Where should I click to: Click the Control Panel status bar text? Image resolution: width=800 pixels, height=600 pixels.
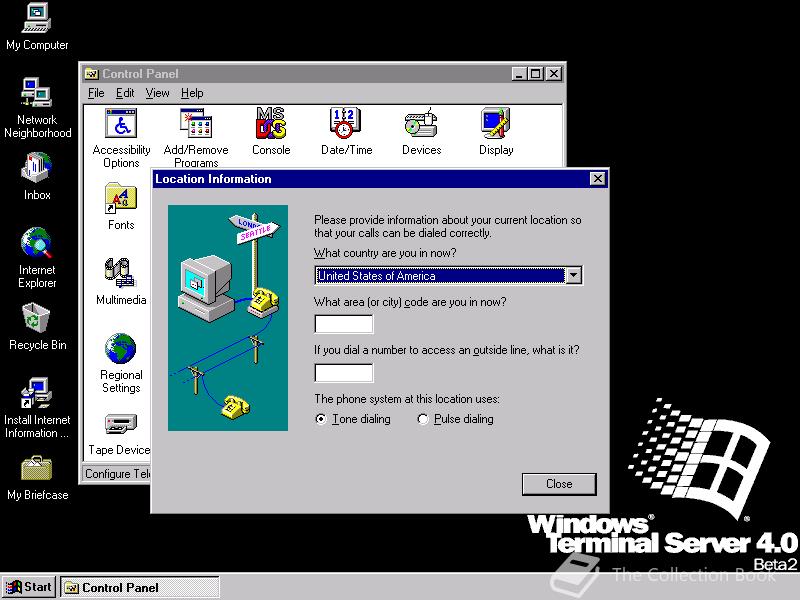pyautogui.click(x=118, y=474)
